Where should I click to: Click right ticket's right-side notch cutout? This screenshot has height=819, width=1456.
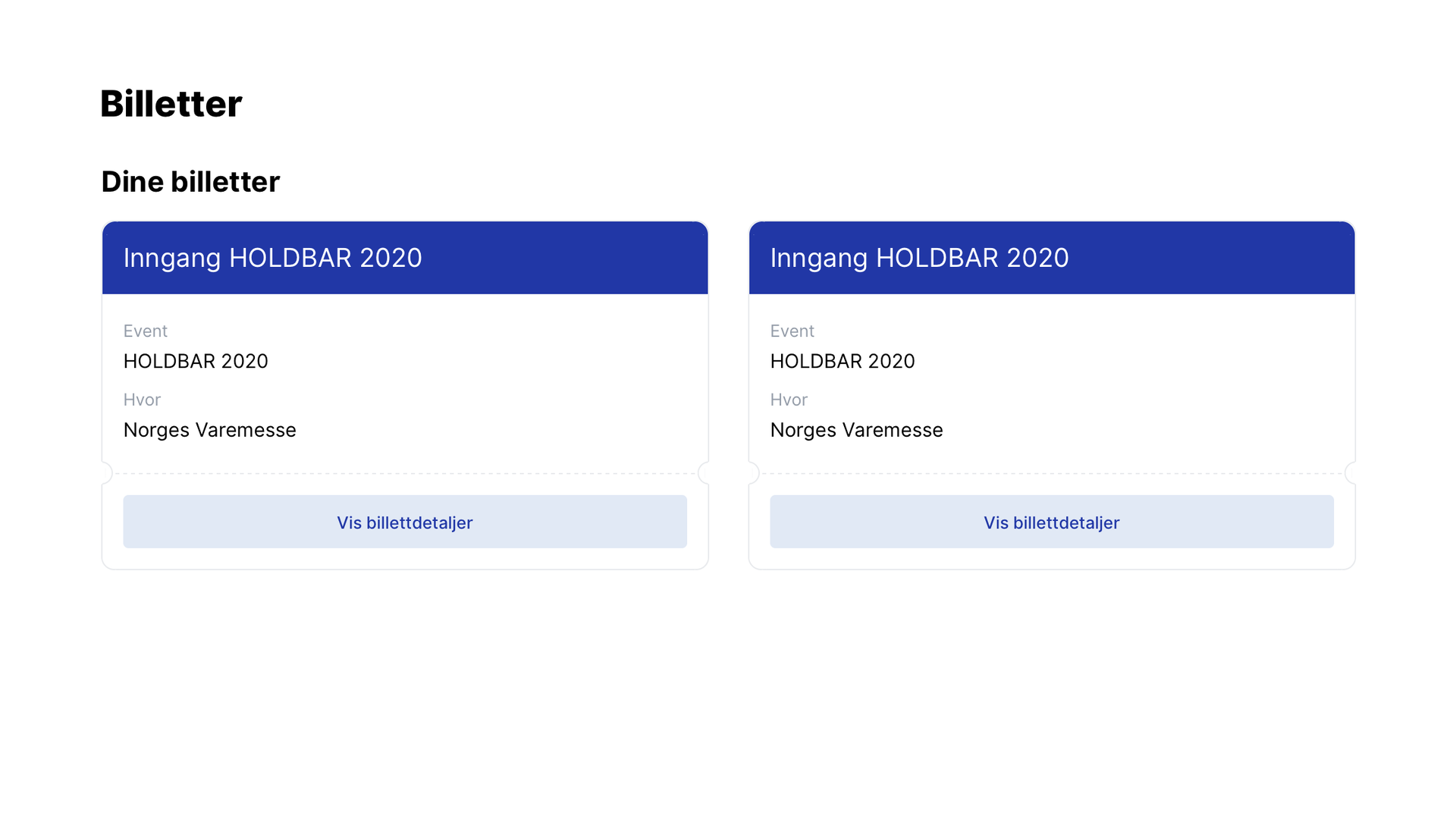click(x=1351, y=473)
